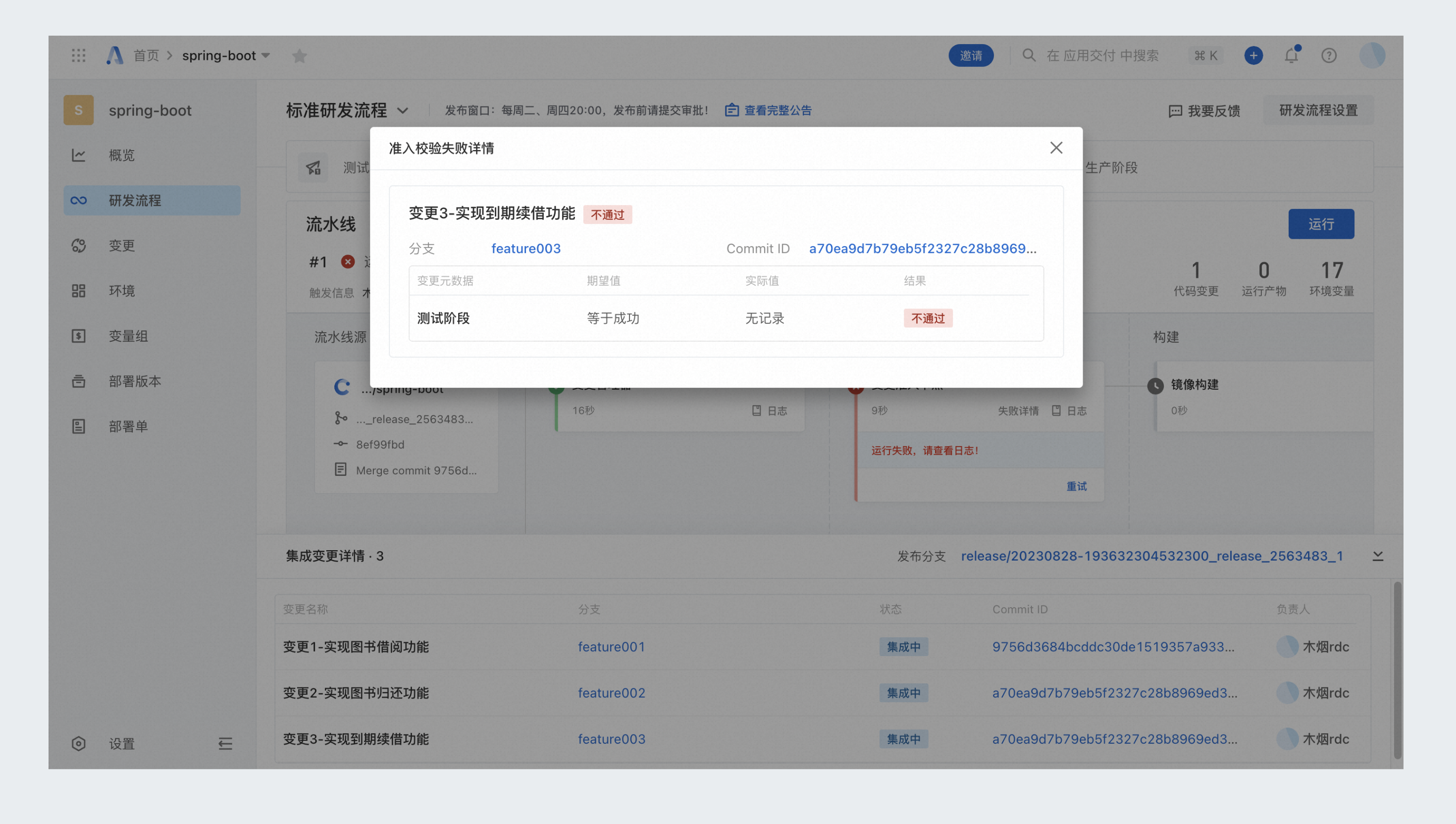The width and height of the screenshot is (1456, 824).
Task: Open the Commit ID link in dialog
Action: point(922,249)
